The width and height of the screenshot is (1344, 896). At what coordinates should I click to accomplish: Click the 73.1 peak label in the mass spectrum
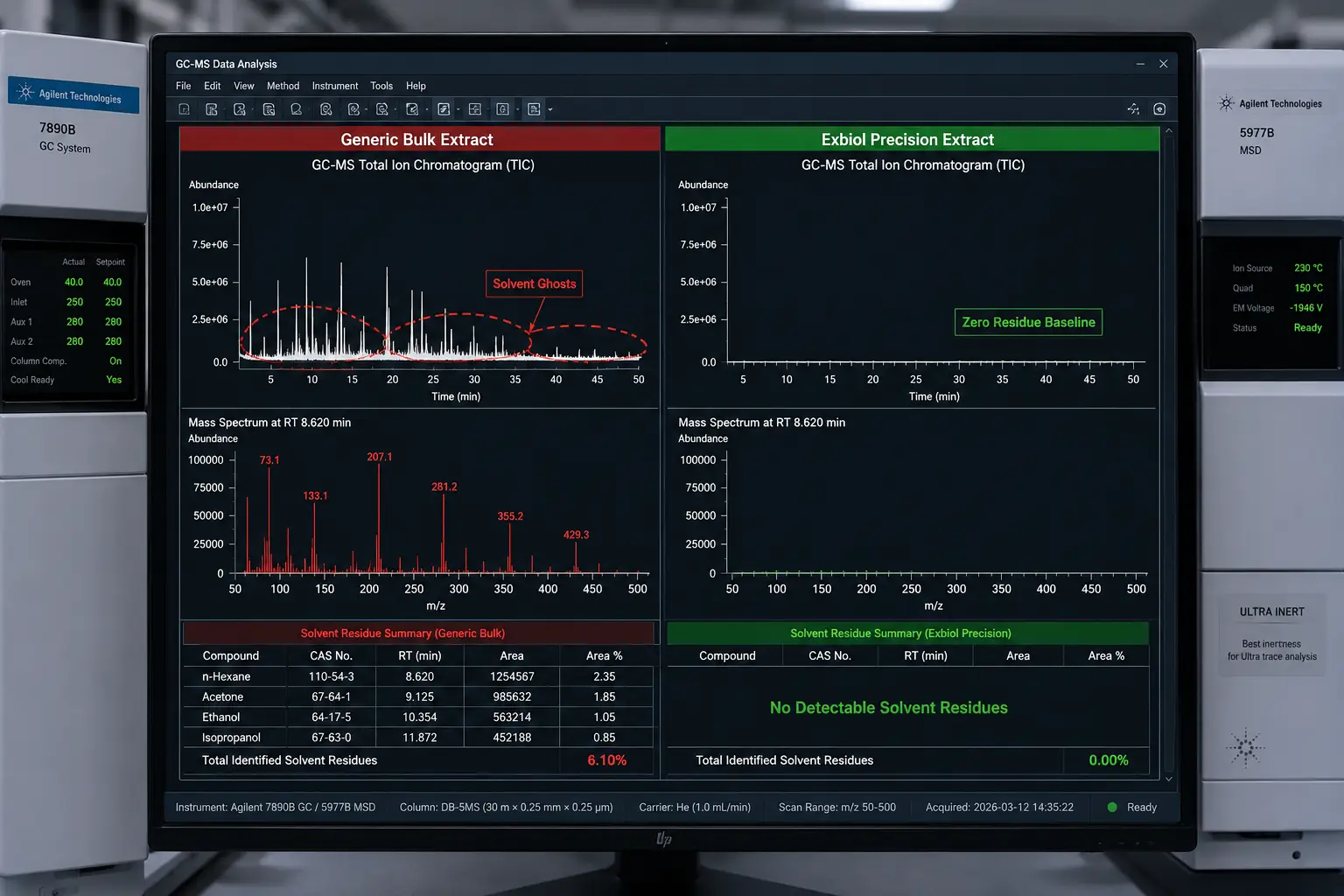tap(269, 460)
